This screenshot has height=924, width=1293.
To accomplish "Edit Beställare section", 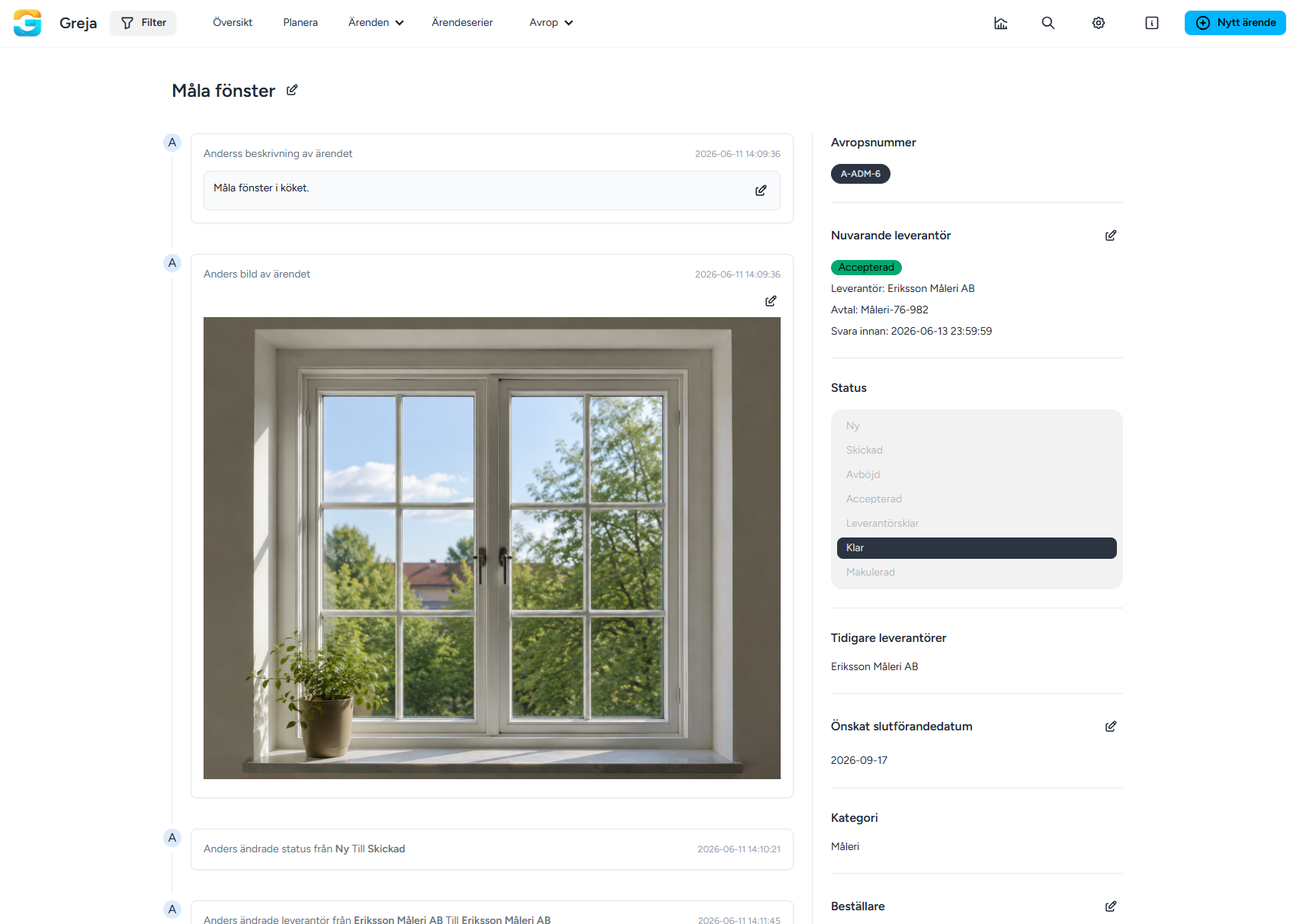I will (x=1111, y=906).
